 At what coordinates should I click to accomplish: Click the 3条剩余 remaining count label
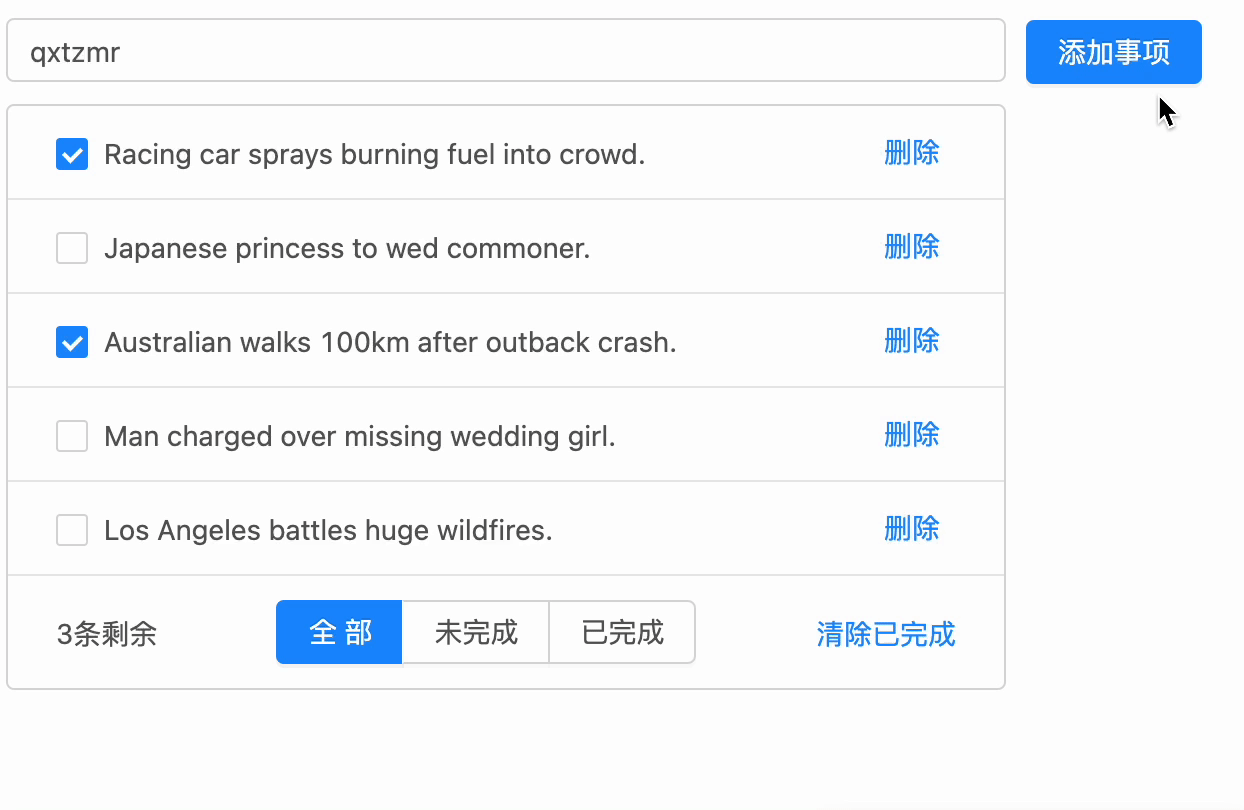pos(107,634)
